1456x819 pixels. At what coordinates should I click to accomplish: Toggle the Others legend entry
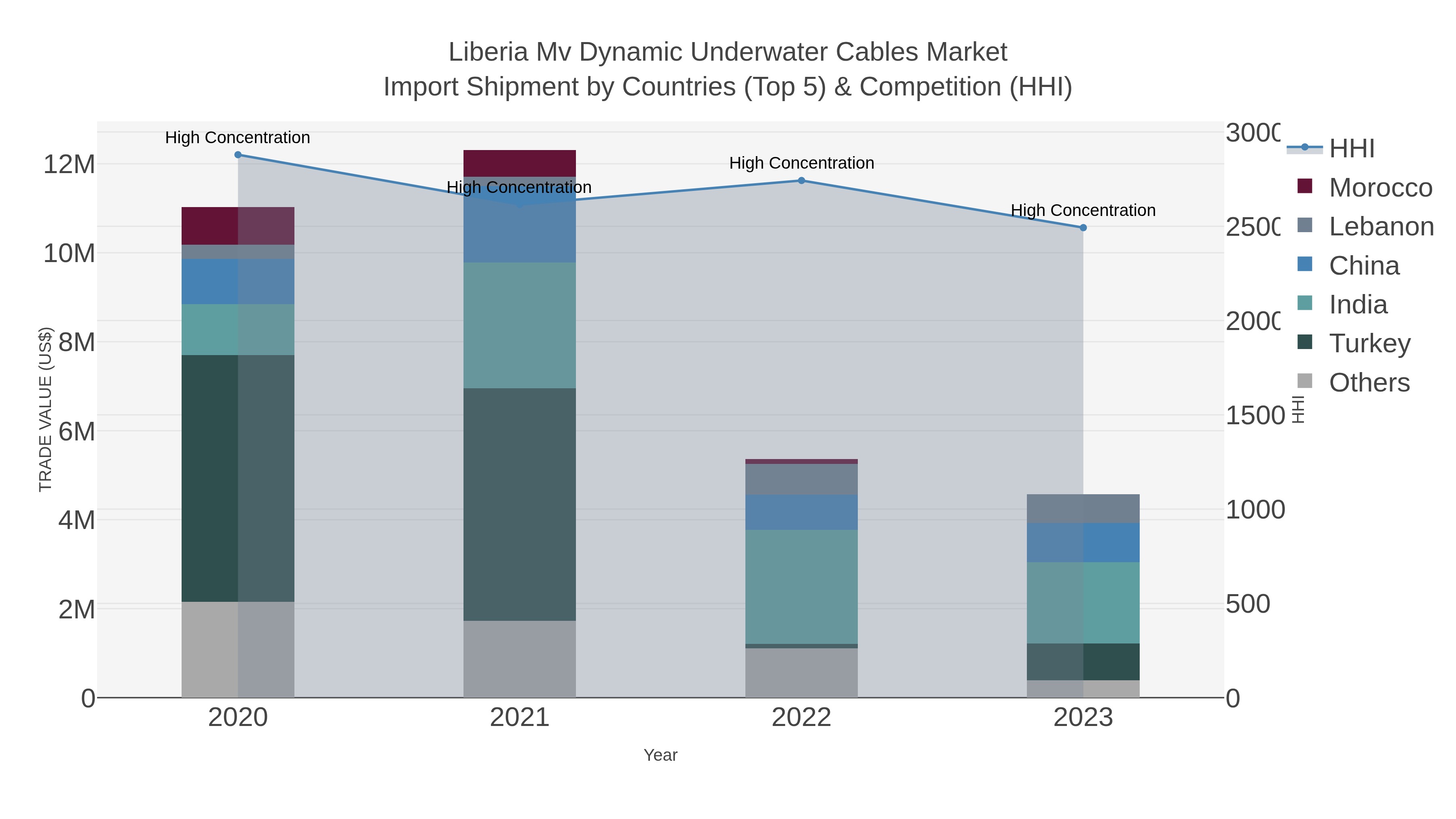click(x=1353, y=383)
